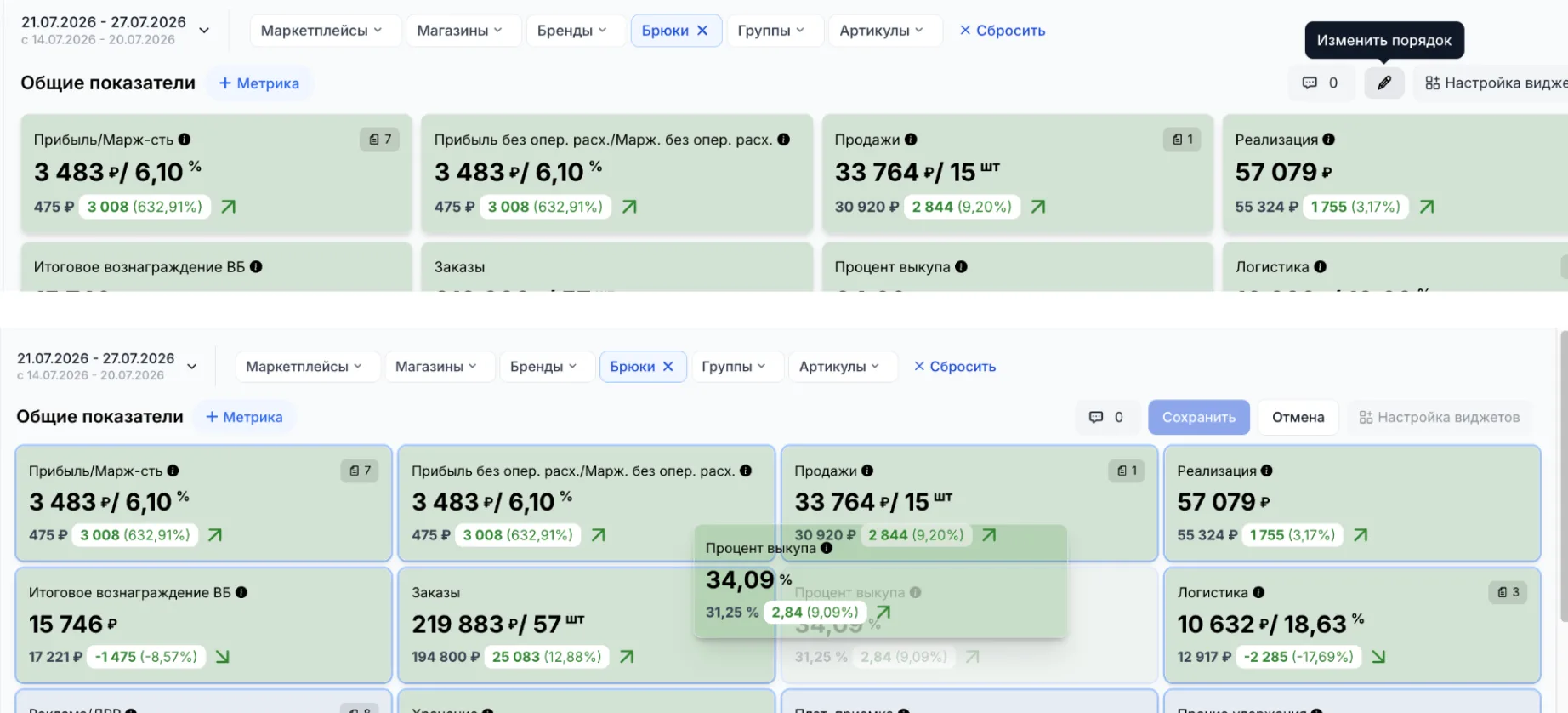Viewport: 1568px width, 713px height.
Task: Click the 25 083 (12,88%) value on Заказы card
Action: (x=547, y=657)
